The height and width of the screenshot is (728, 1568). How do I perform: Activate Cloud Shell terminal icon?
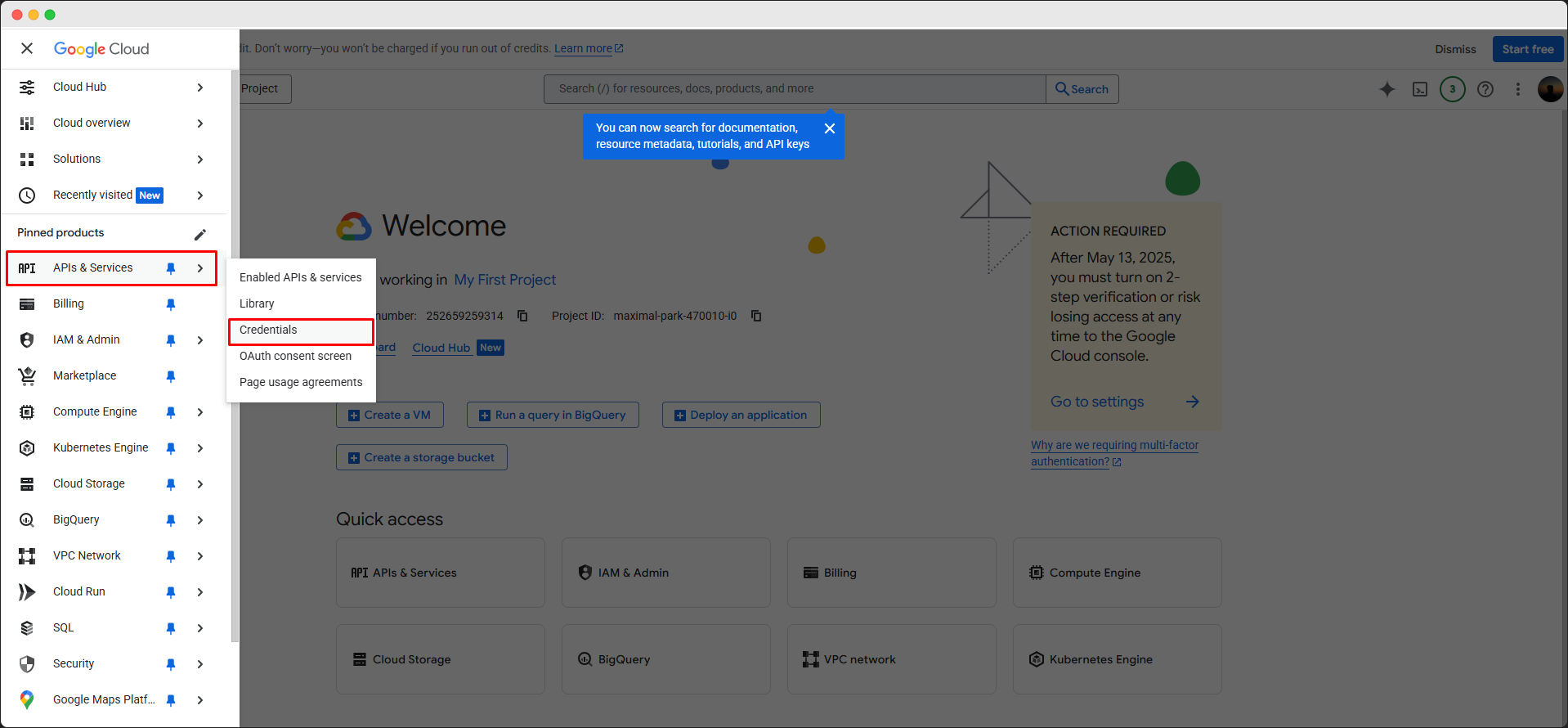pos(1420,89)
